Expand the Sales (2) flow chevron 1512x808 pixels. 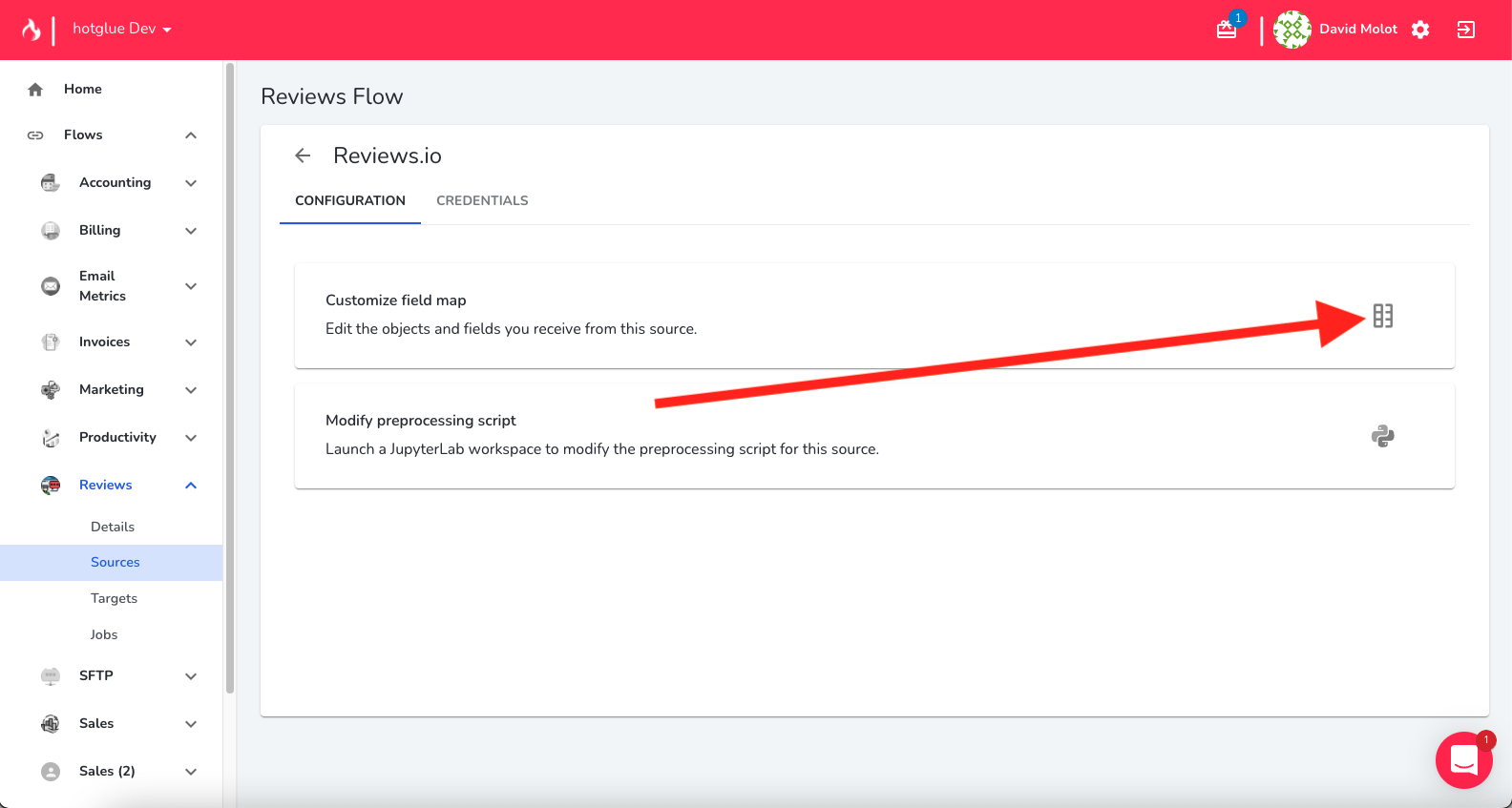(x=191, y=772)
